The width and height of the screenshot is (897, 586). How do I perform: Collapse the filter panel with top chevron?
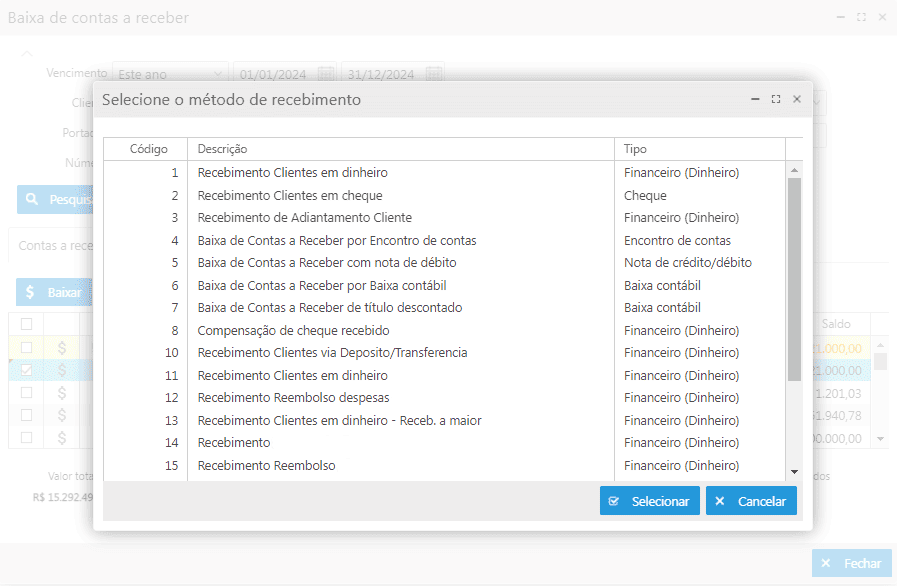[x=27, y=53]
